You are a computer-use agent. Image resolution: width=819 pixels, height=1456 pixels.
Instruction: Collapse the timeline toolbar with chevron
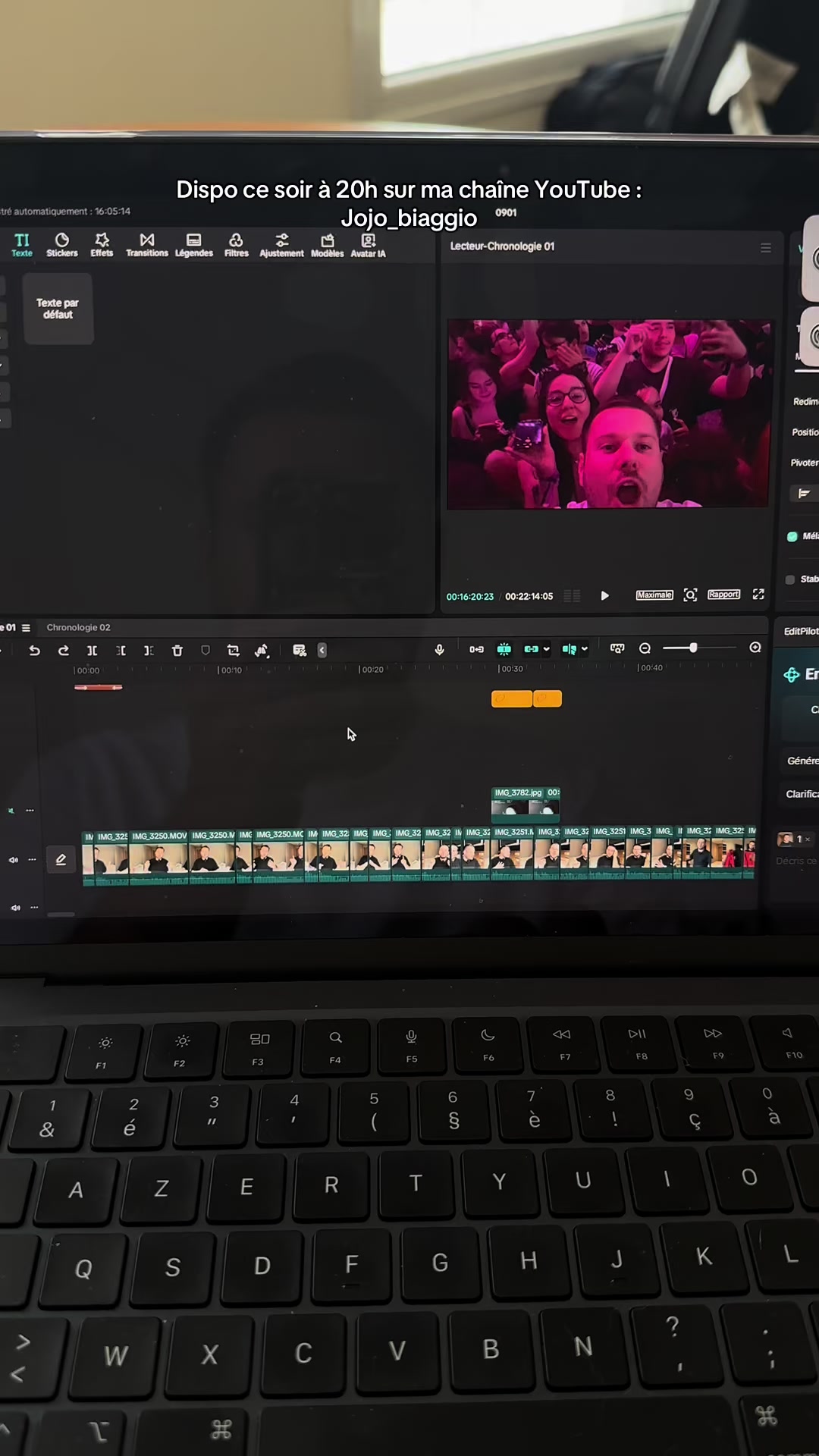click(x=322, y=650)
